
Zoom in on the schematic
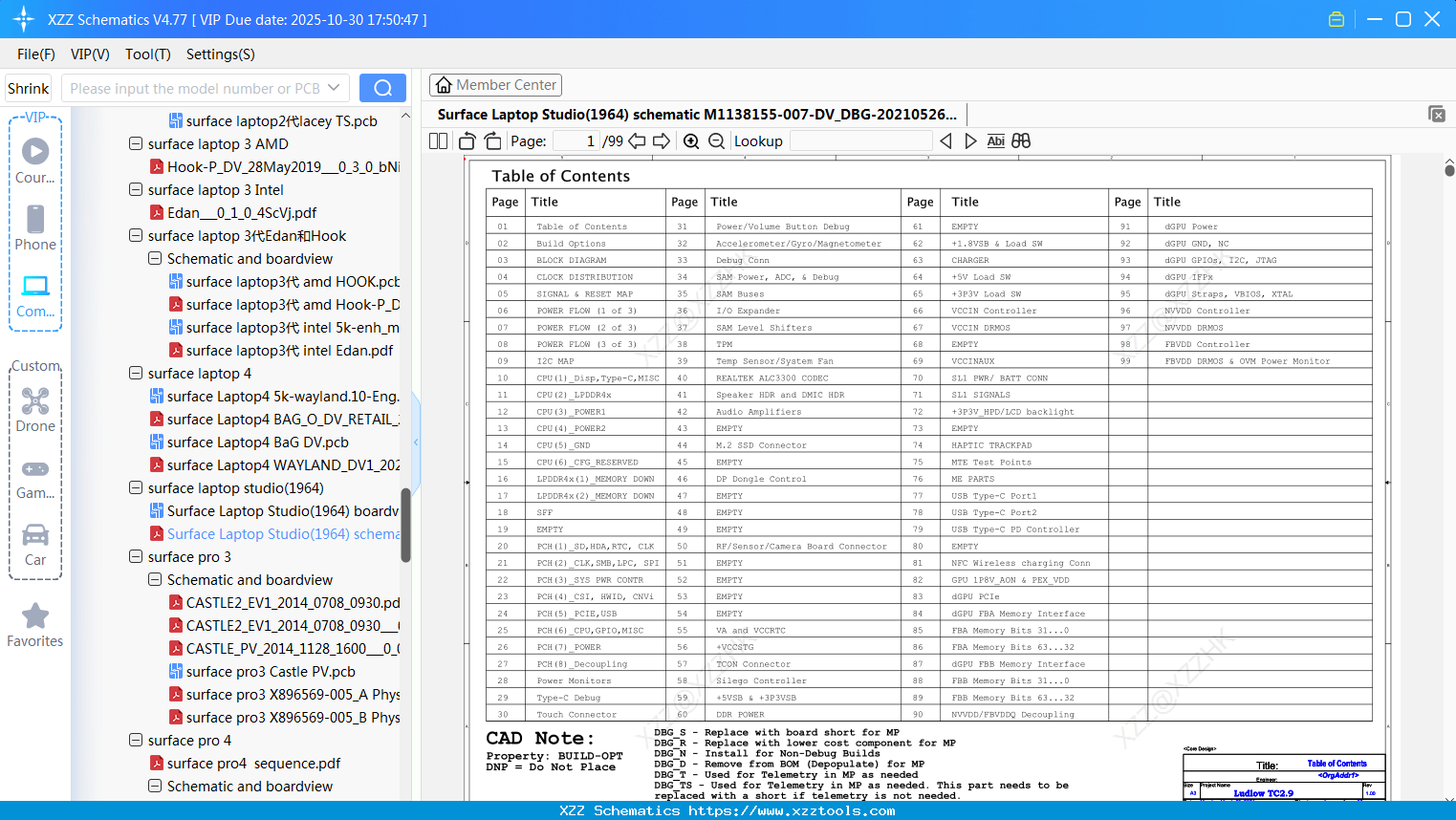[x=691, y=140]
